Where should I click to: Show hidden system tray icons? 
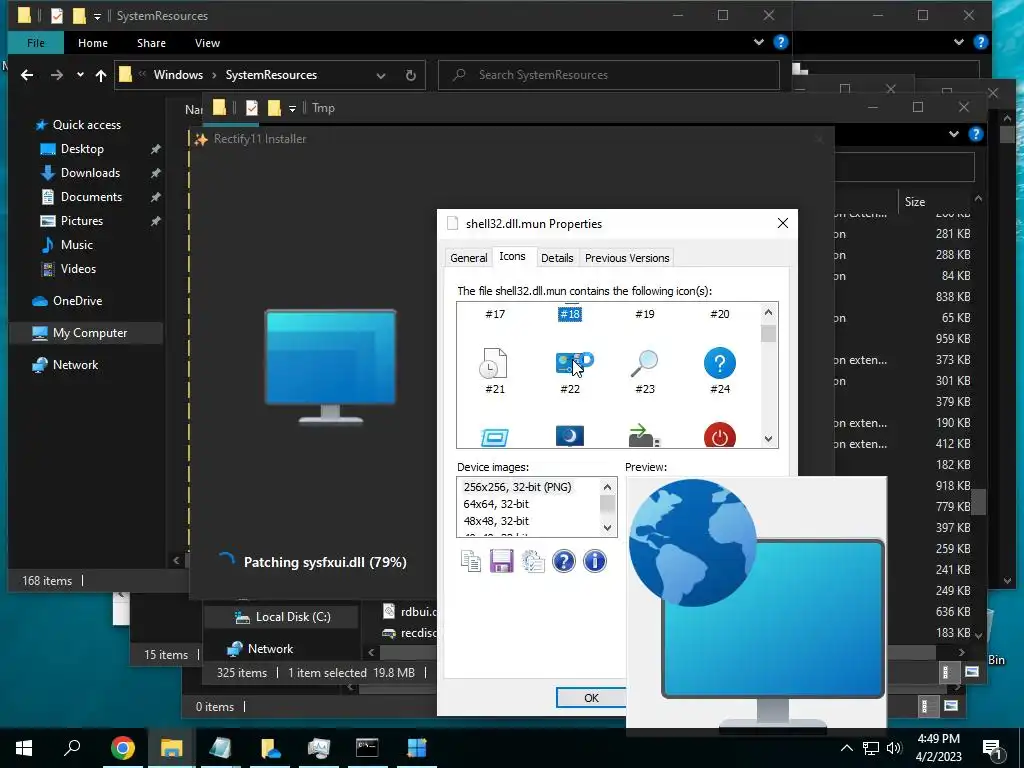[x=846, y=748]
